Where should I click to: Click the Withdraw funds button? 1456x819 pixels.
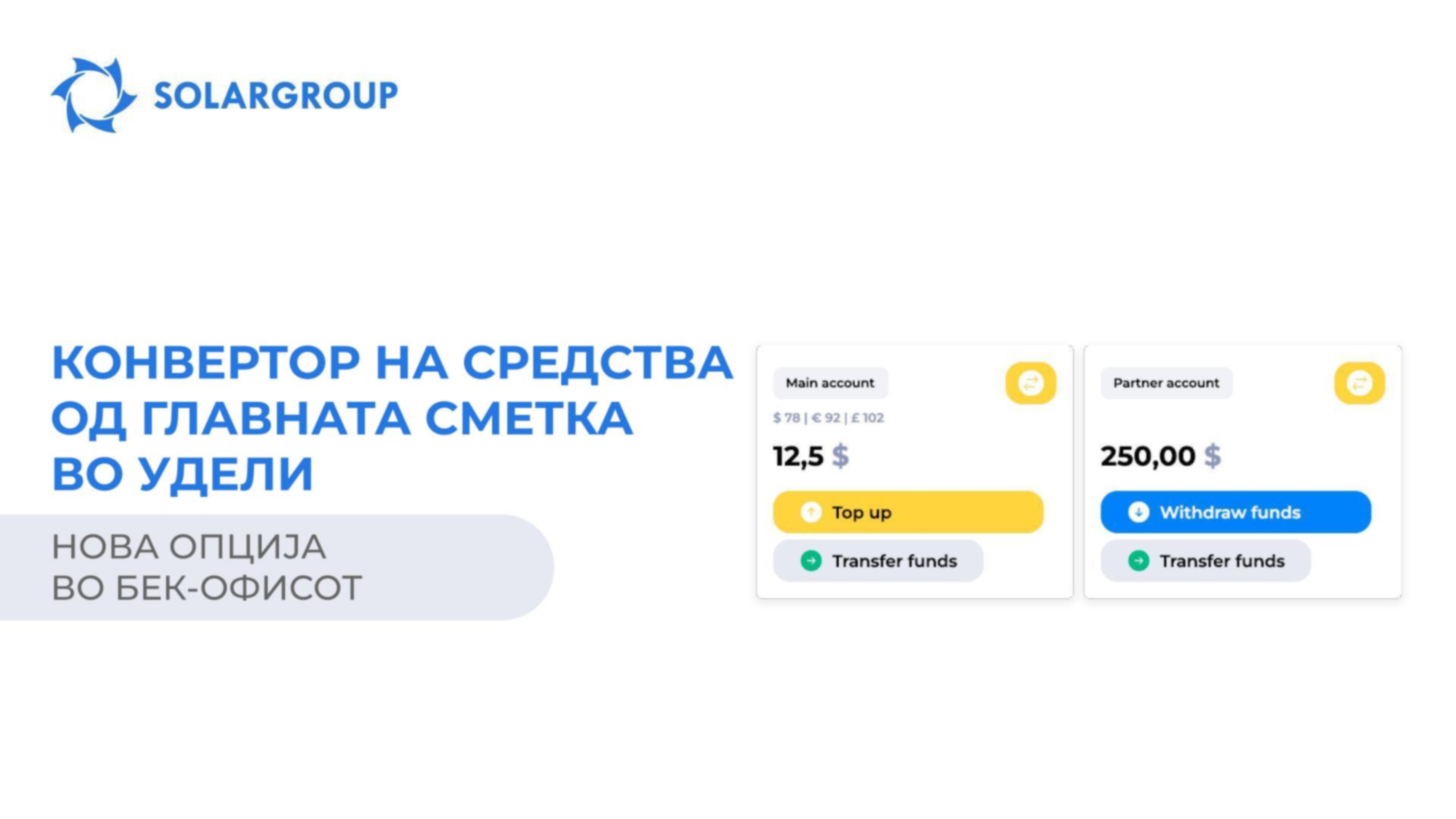tap(1235, 512)
